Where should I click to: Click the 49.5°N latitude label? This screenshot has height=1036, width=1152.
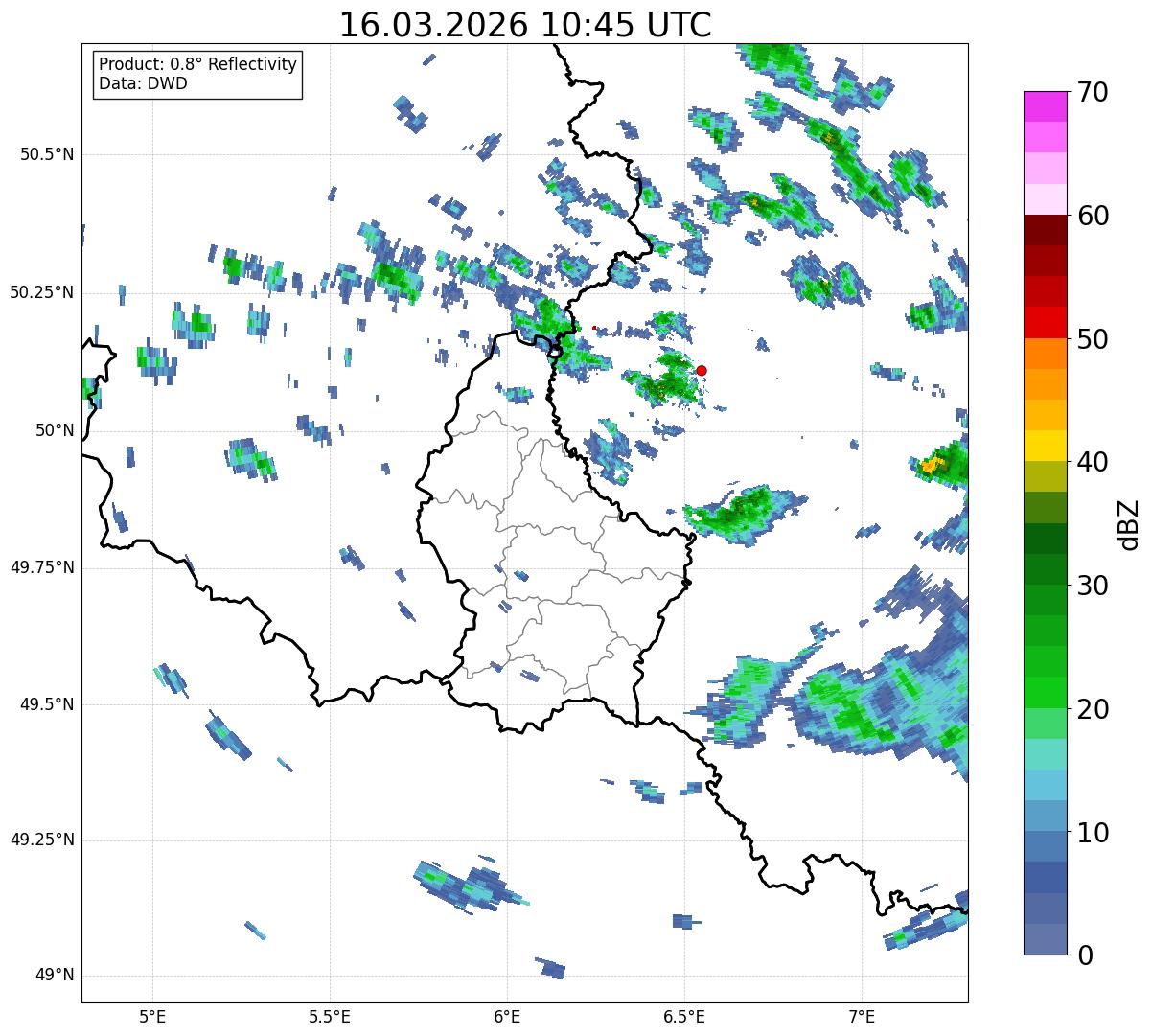pos(47,704)
